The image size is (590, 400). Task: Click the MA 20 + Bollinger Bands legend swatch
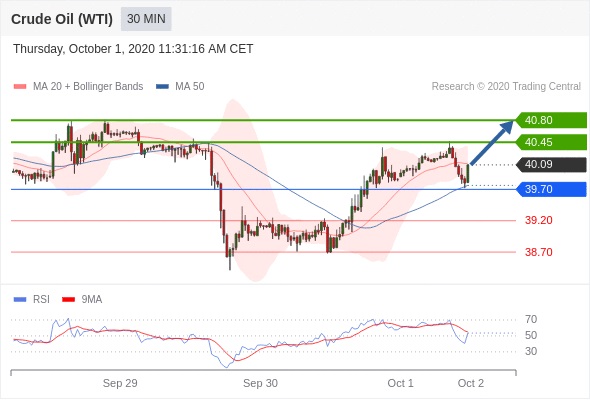(x=20, y=87)
